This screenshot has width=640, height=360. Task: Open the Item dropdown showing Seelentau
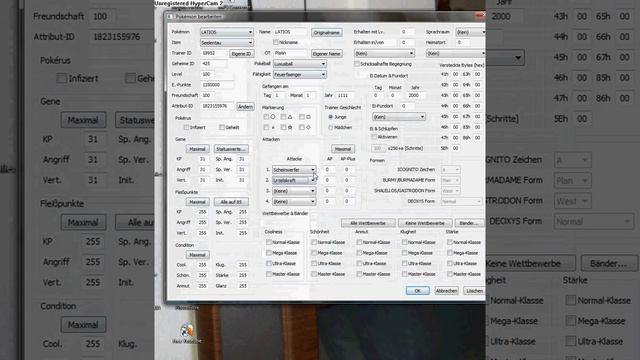click(x=227, y=42)
